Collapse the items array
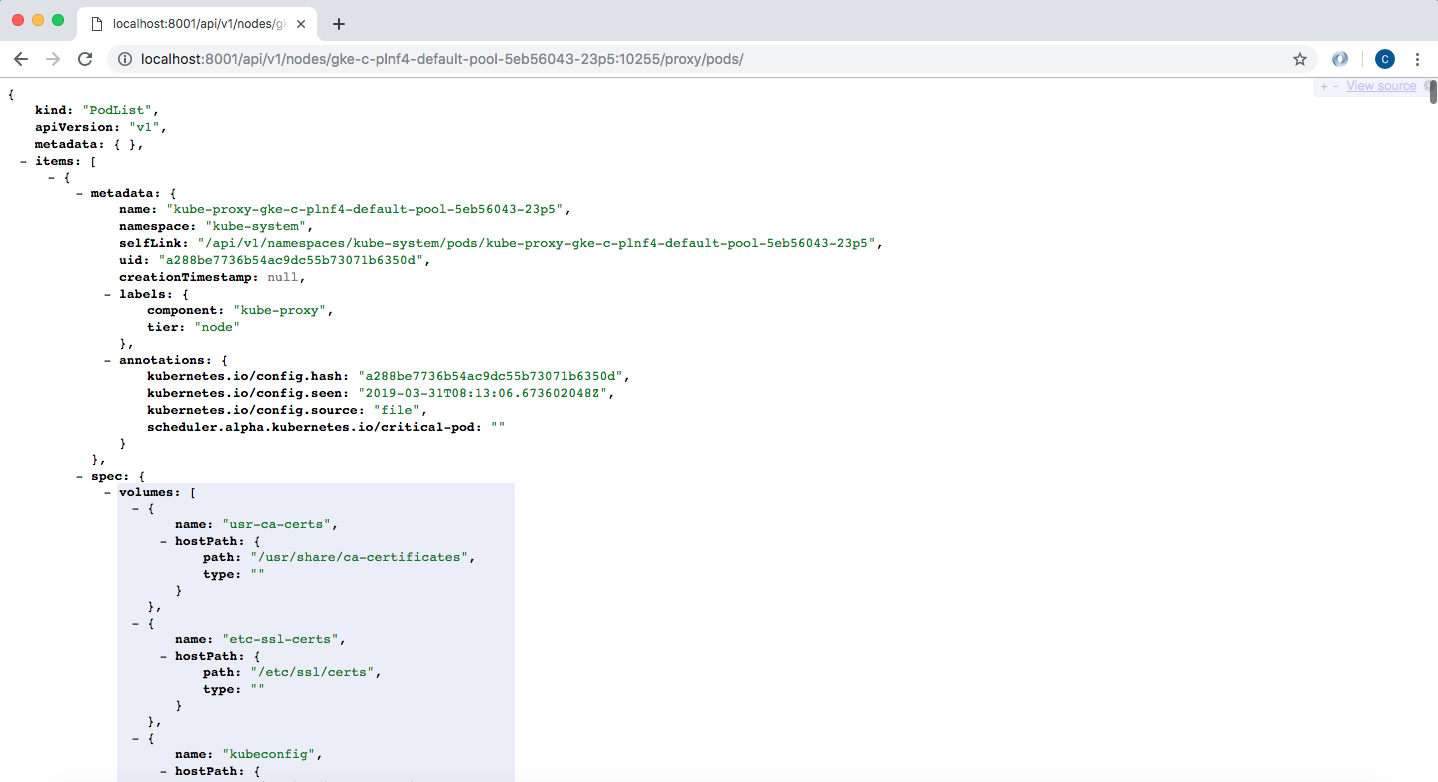 [x=24, y=160]
